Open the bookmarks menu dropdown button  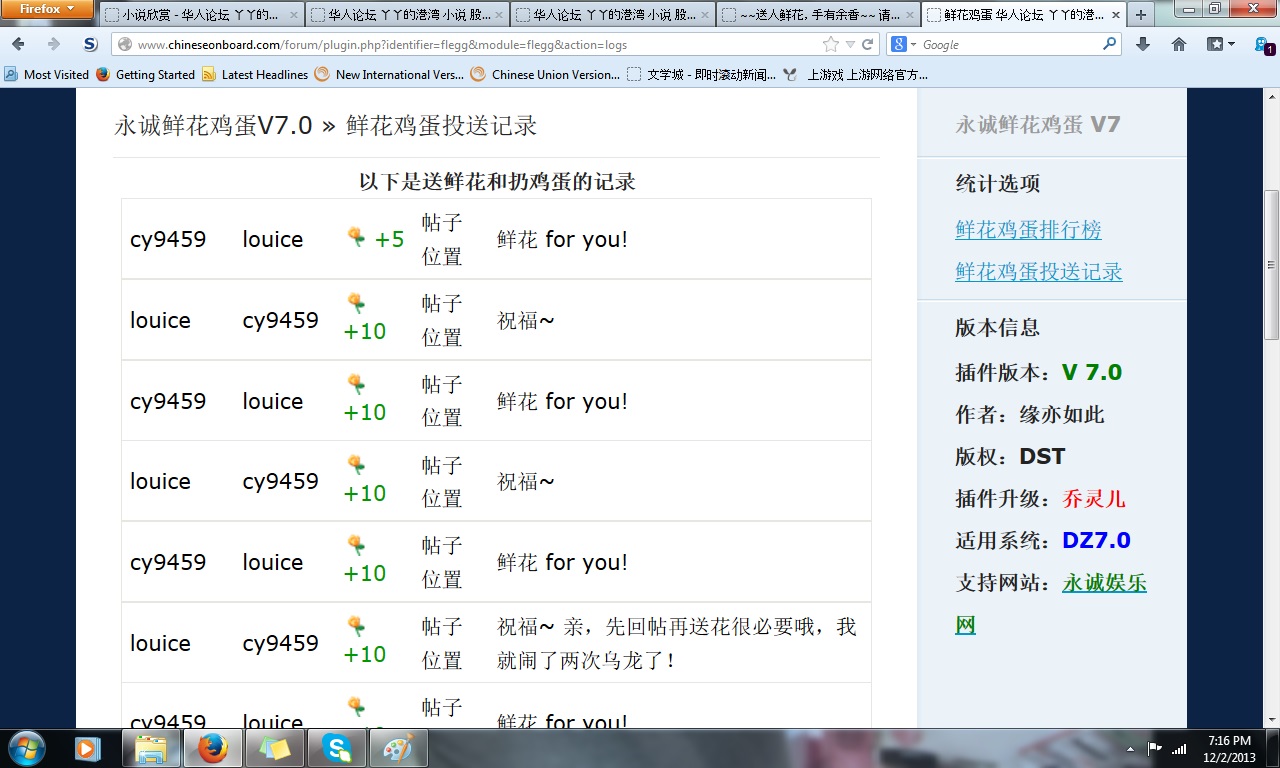coord(1220,44)
